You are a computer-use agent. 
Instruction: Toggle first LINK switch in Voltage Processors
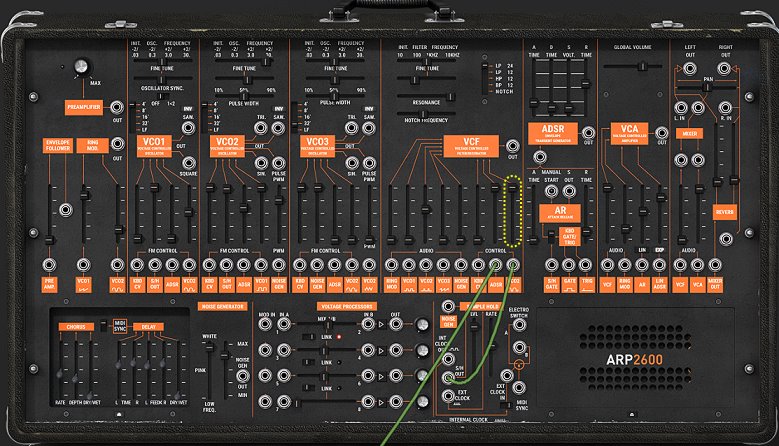[x=309, y=337]
